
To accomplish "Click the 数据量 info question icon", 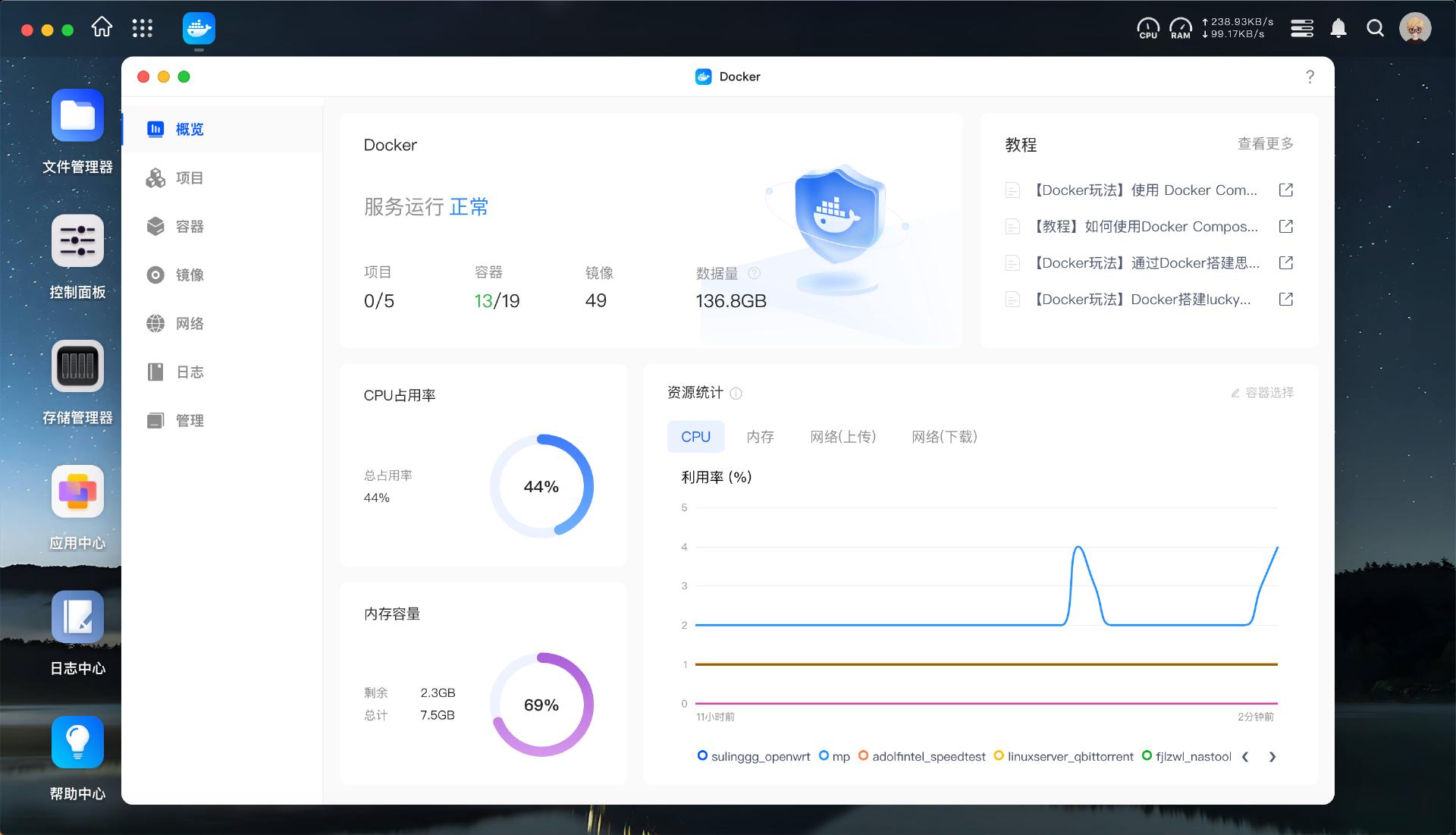I will 754,273.
